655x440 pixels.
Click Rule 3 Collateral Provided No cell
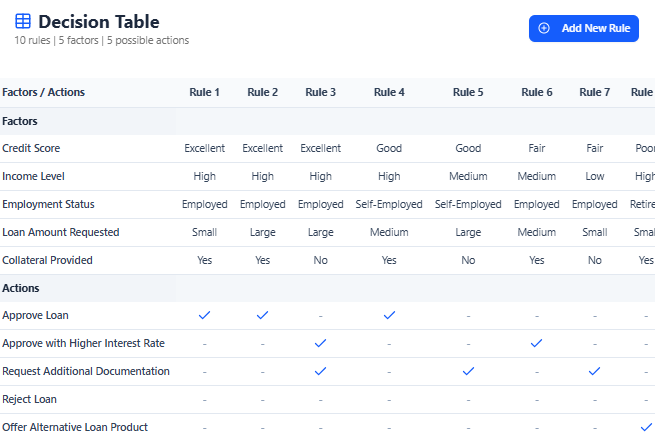pos(320,260)
